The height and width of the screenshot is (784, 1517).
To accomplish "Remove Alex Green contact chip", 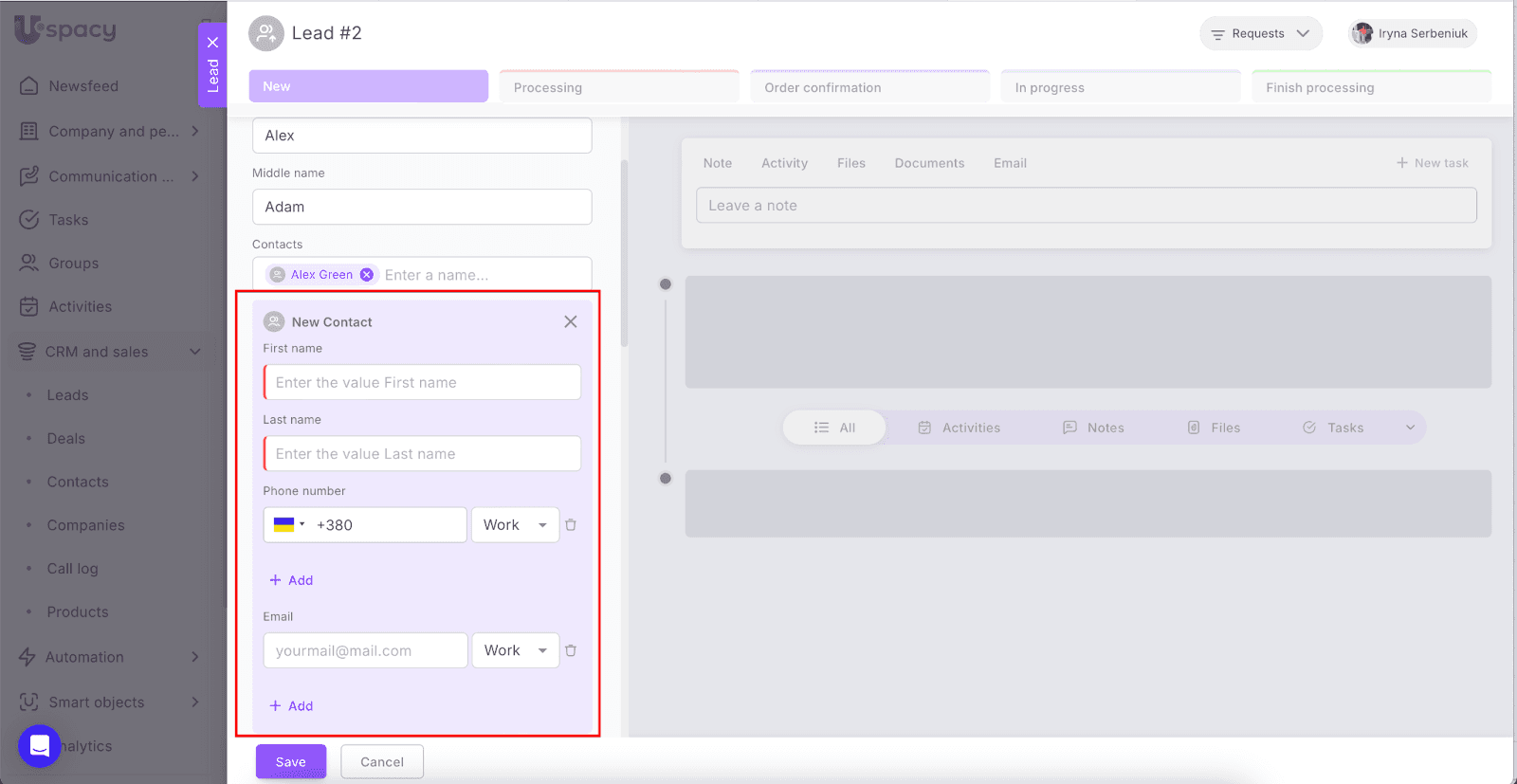I will pyautogui.click(x=367, y=275).
